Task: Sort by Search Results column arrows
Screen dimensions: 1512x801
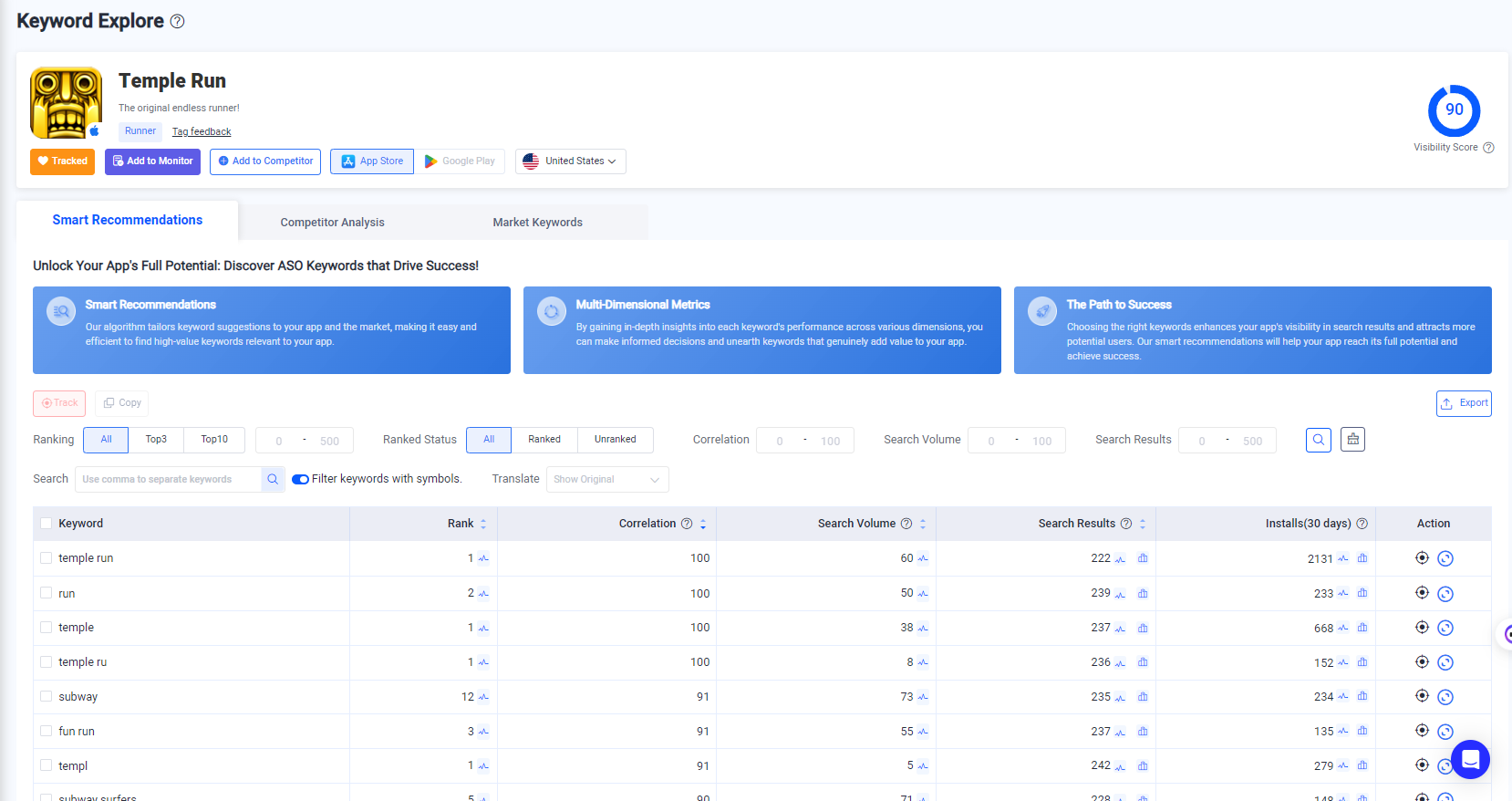Action: [x=1143, y=524]
